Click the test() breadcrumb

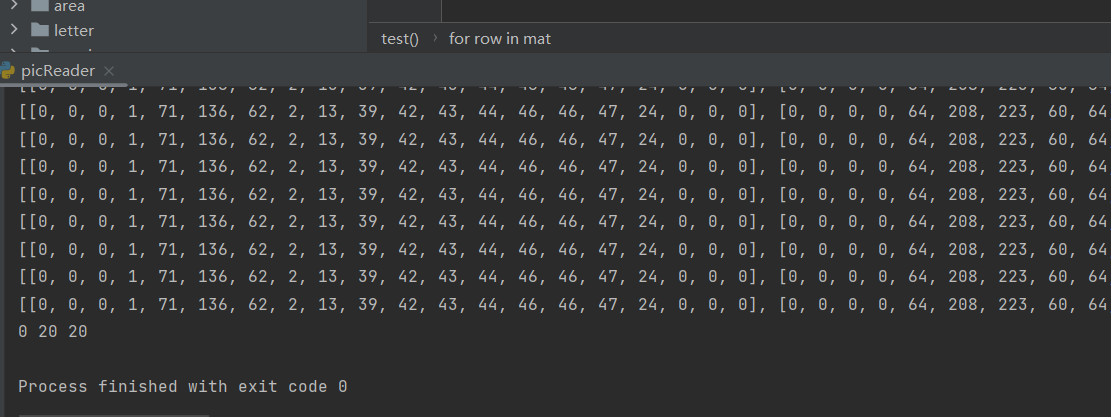click(400, 39)
